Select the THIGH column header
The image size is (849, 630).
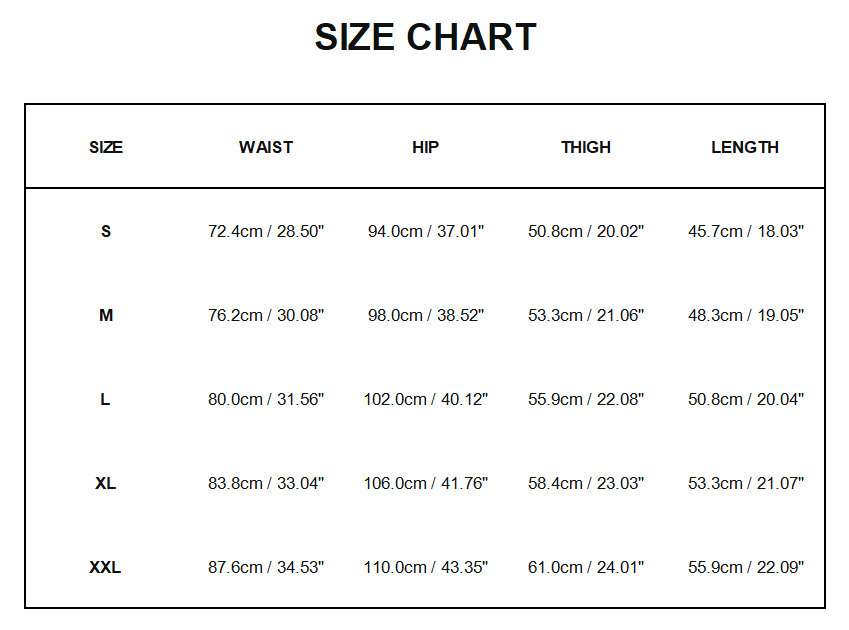pyautogui.click(x=586, y=147)
